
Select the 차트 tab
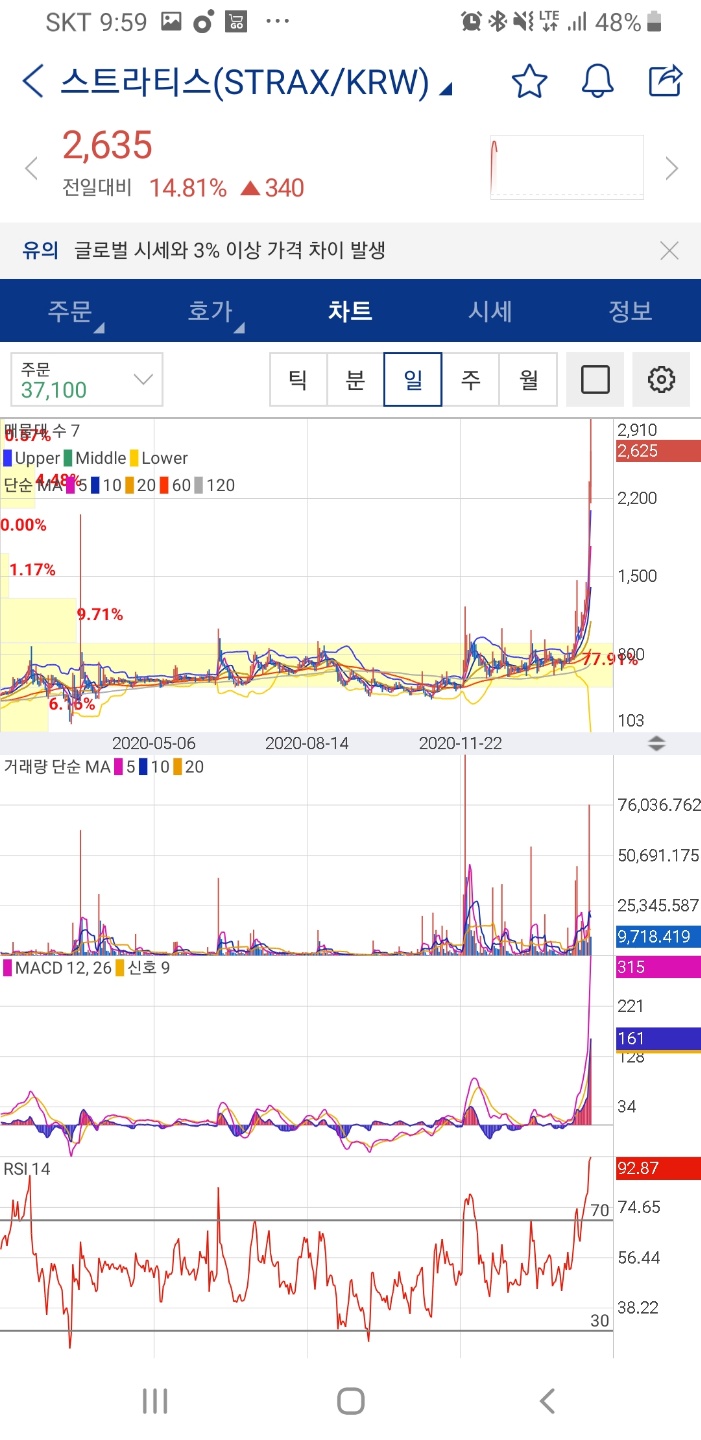click(x=350, y=311)
